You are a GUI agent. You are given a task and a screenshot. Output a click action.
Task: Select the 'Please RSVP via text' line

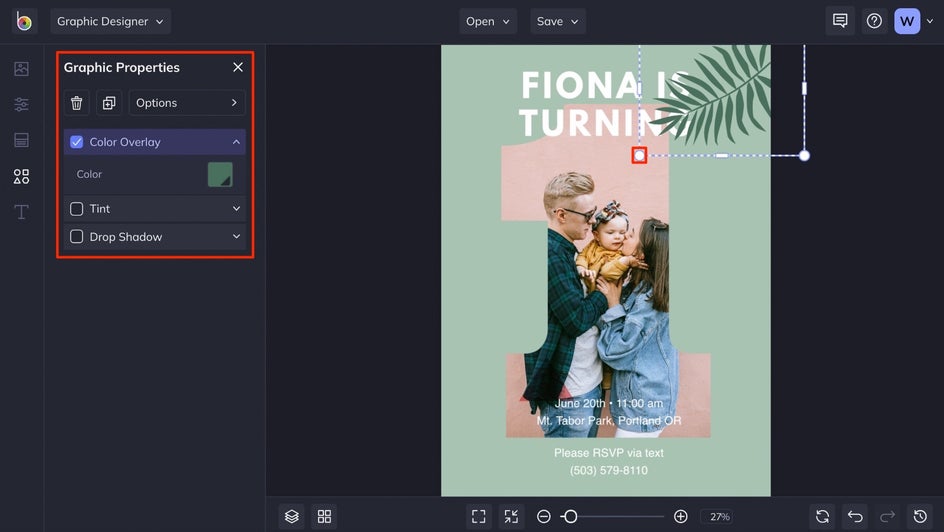(x=609, y=453)
